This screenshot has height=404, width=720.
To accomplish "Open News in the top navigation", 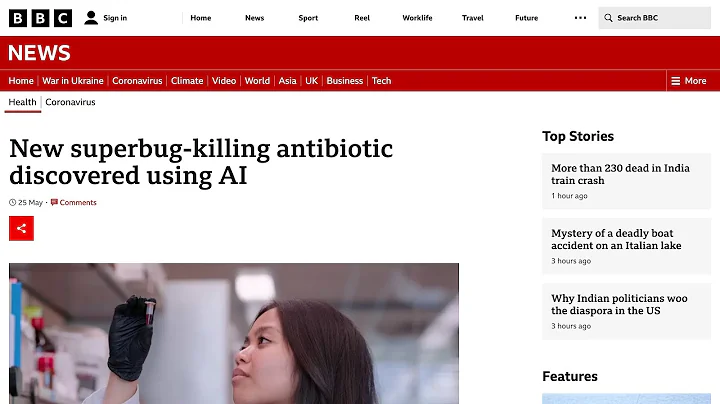I will coord(254,18).
